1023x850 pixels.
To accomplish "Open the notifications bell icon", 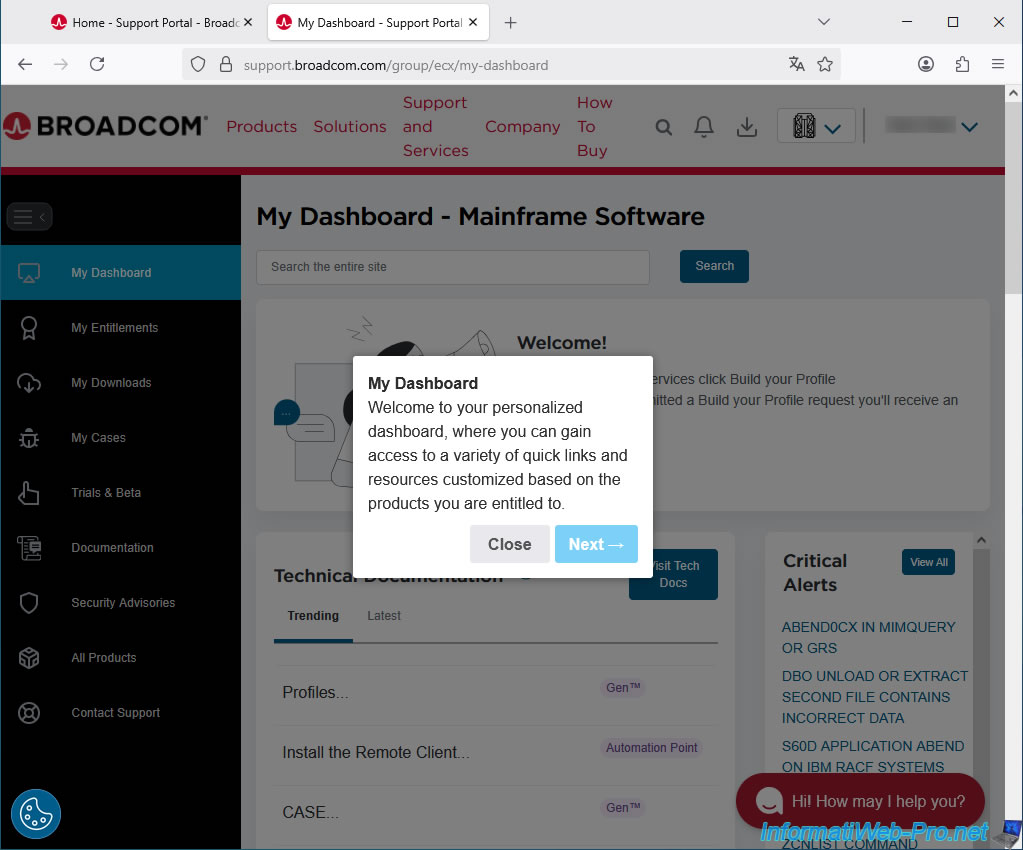I will [704, 127].
